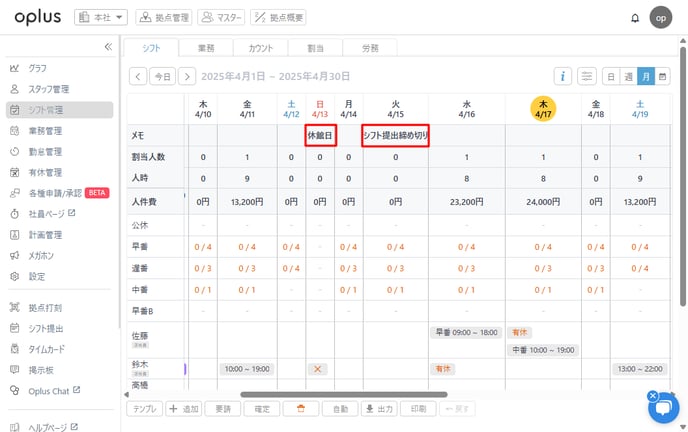Open the notification bell

[634, 18]
